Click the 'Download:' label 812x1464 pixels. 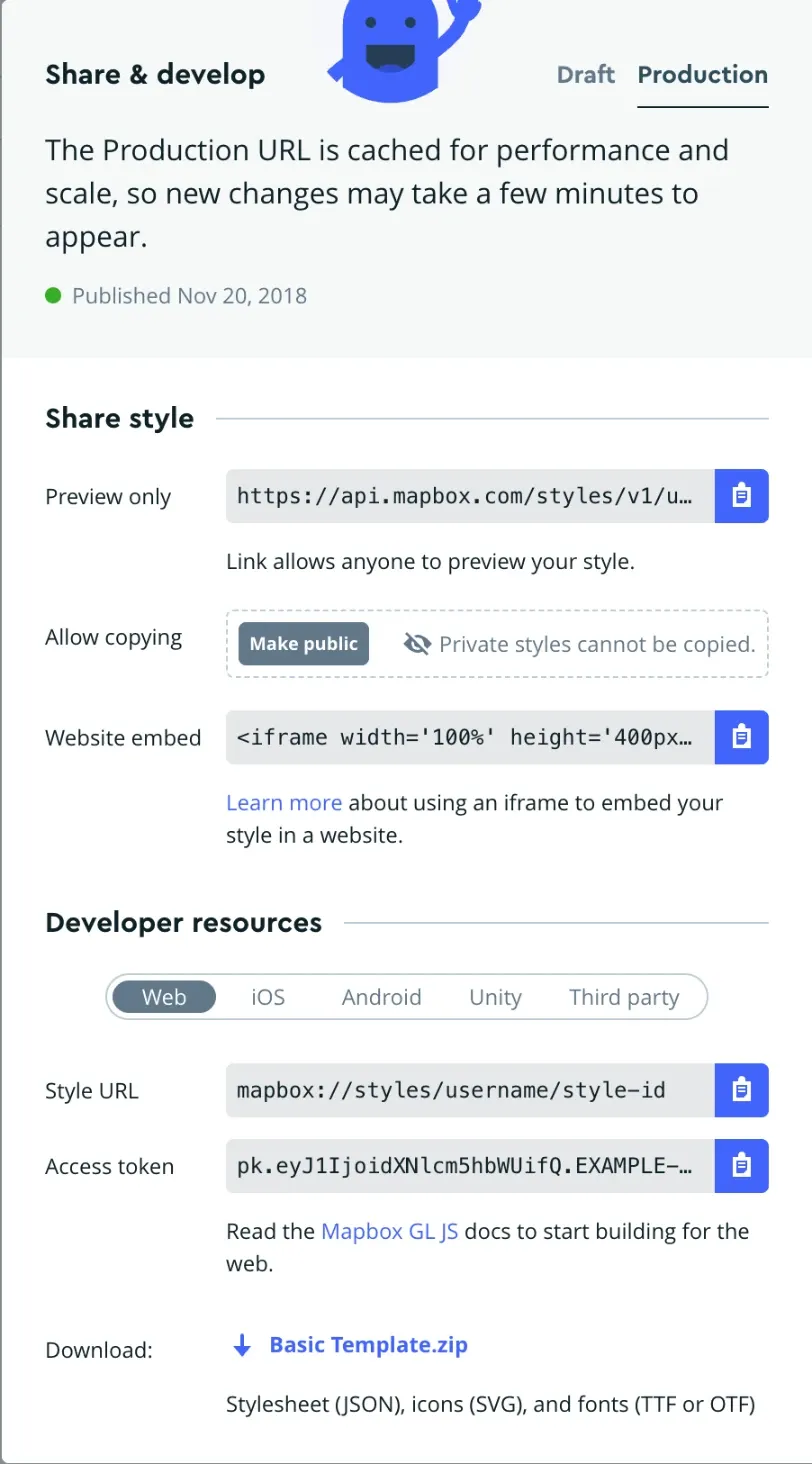click(x=99, y=1350)
